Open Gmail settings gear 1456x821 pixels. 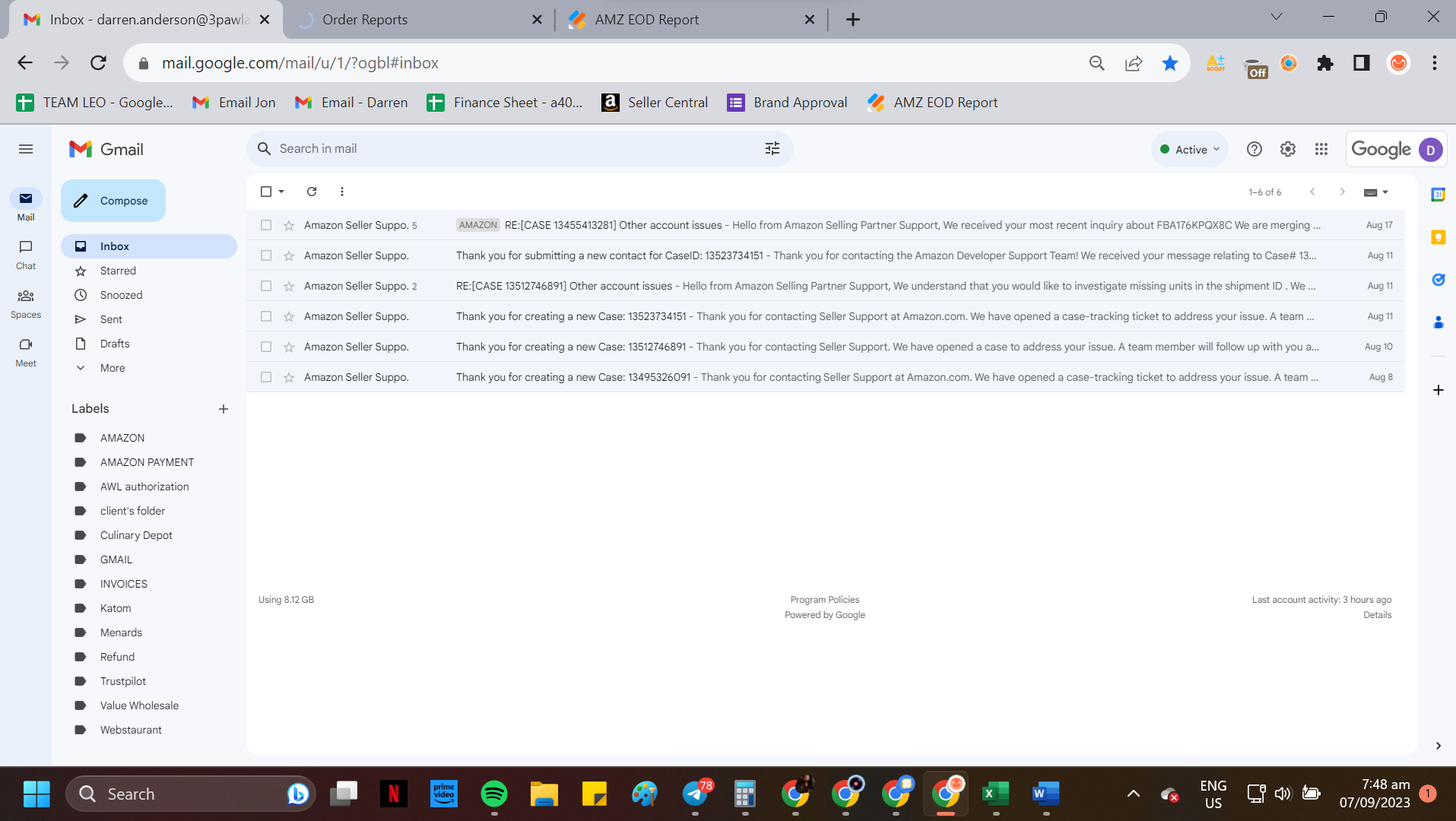pos(1288,149)
